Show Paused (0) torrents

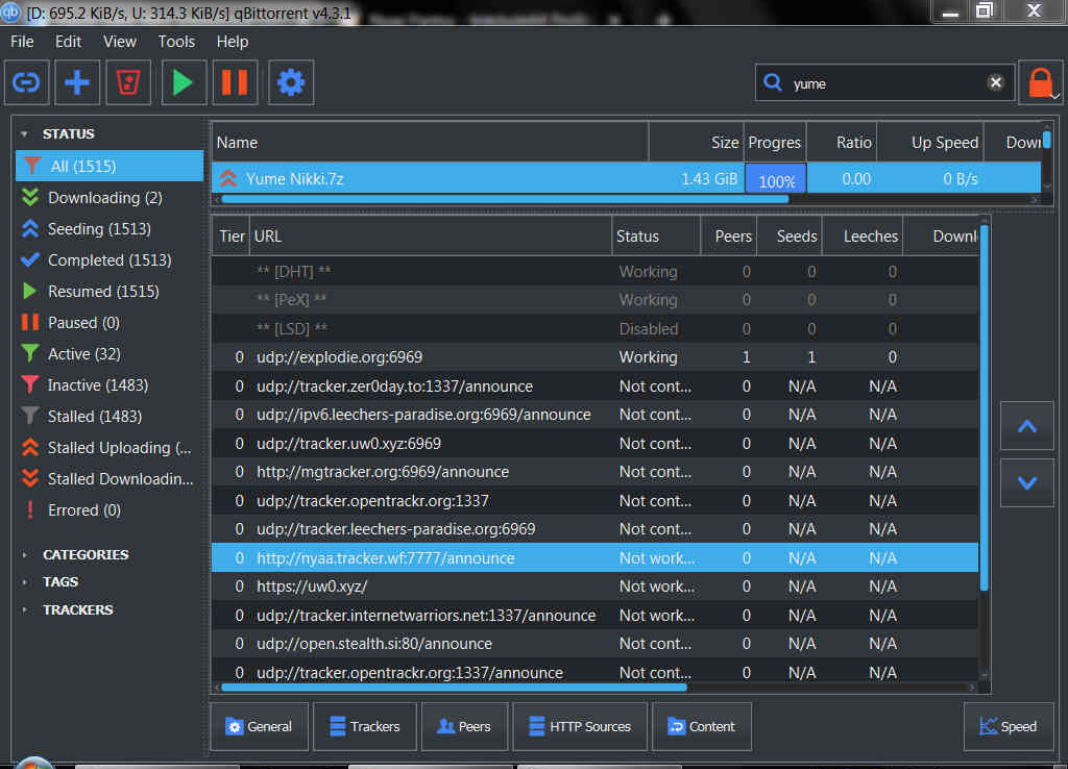coord(110,322)
